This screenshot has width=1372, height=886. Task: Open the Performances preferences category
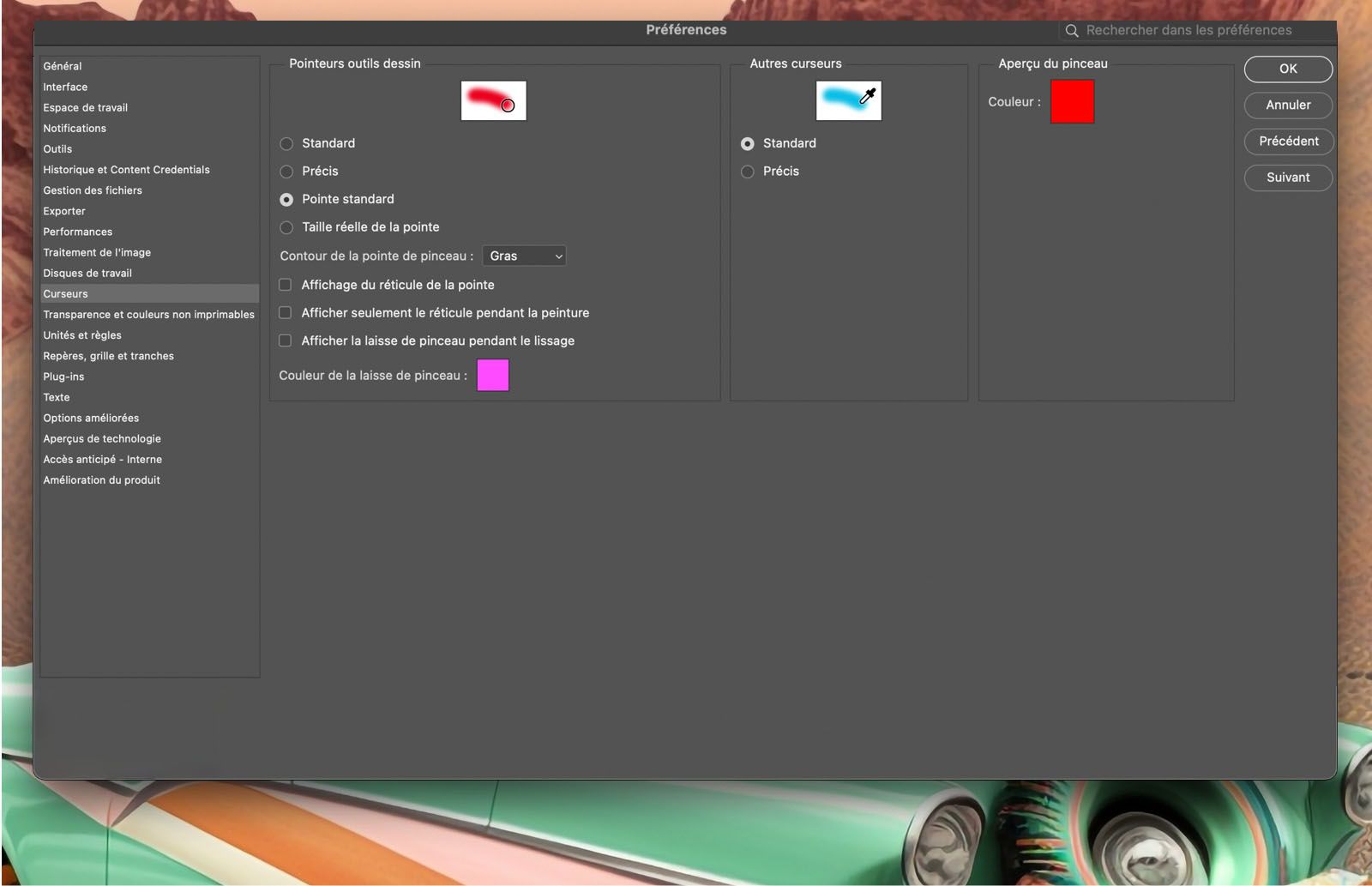tap(150, 232)
